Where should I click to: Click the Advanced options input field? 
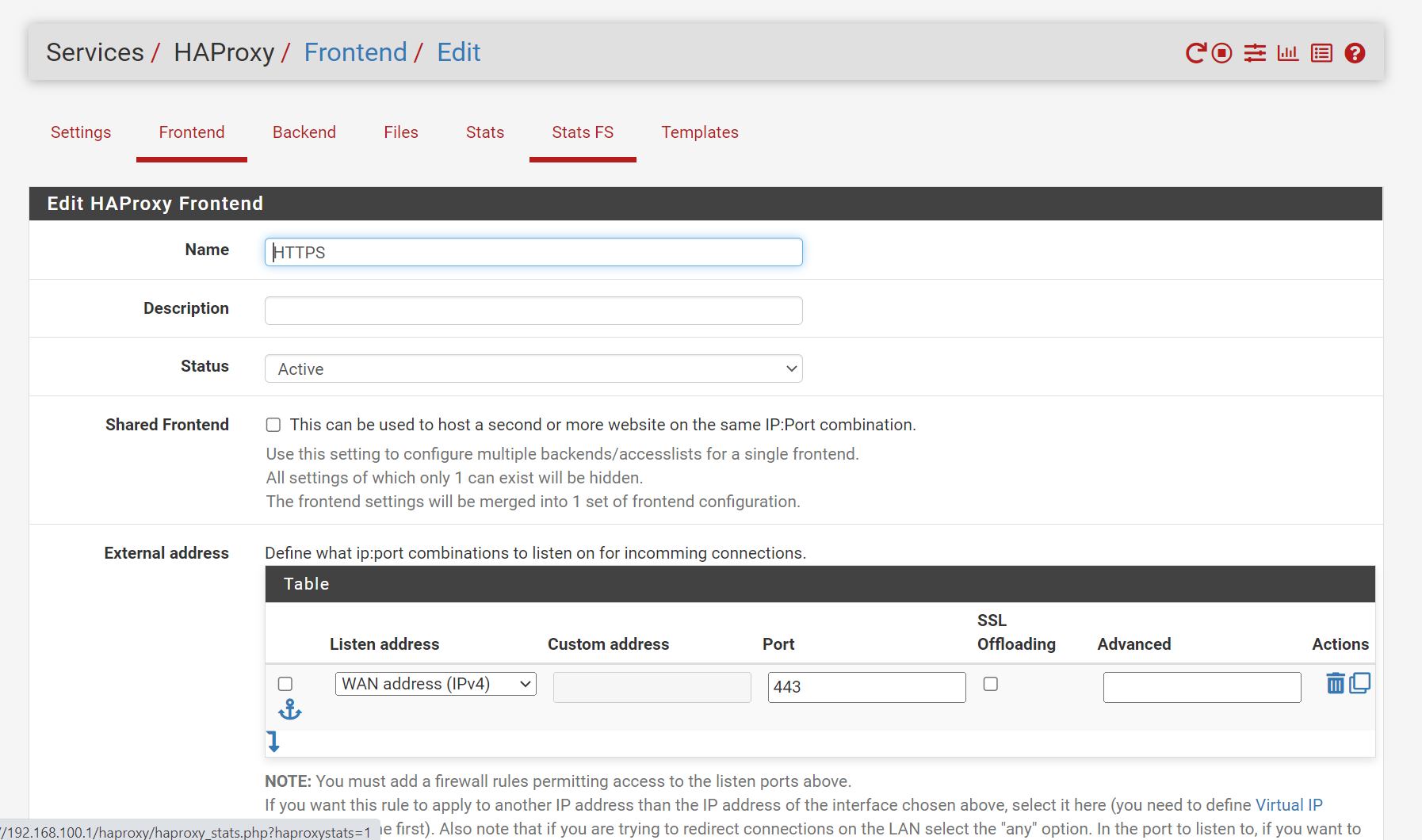[1202, 687]
